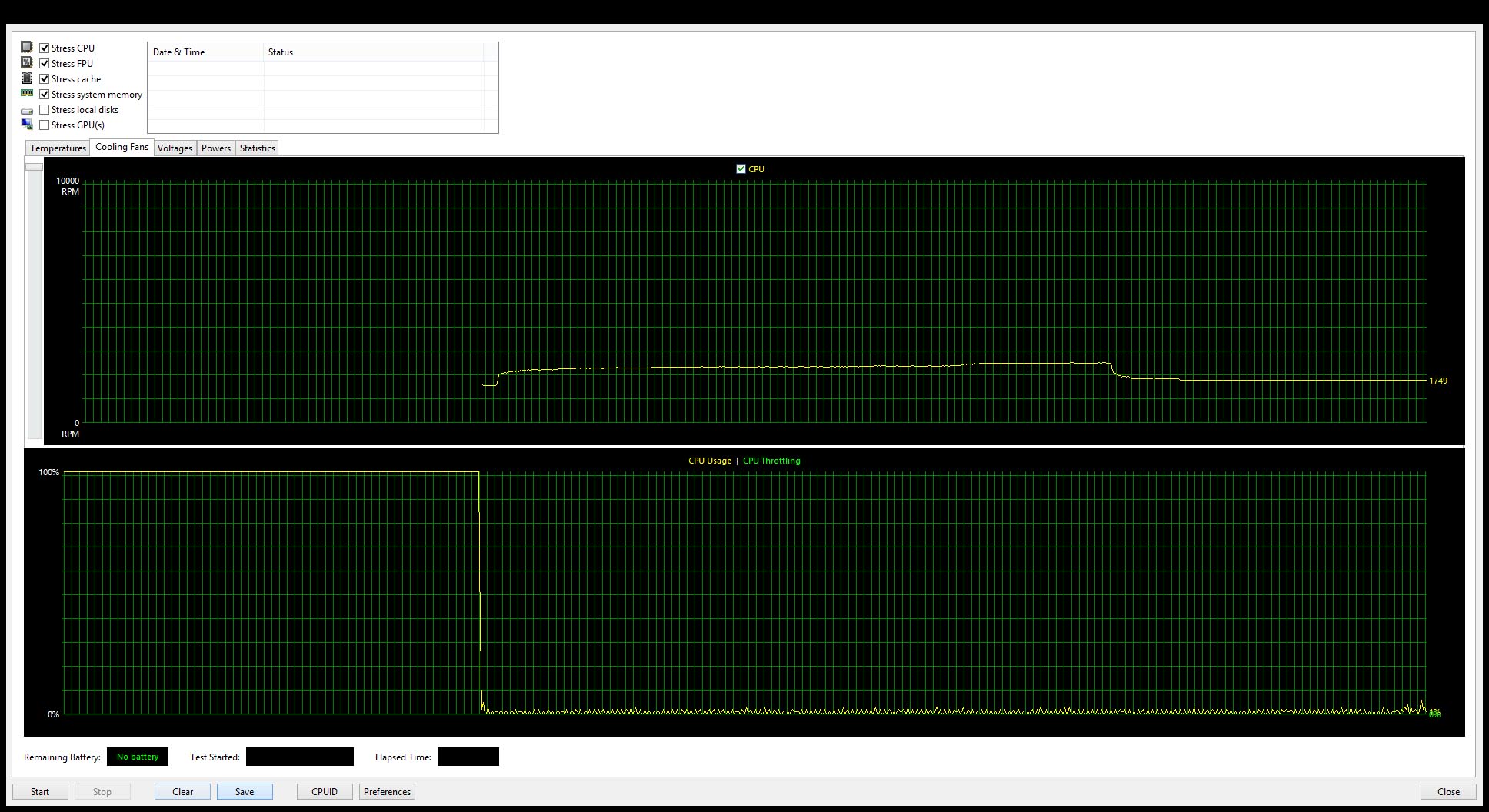Click the 10000 RPM axis label
This screenshot has width=1489, height=812.
(68, 186)
